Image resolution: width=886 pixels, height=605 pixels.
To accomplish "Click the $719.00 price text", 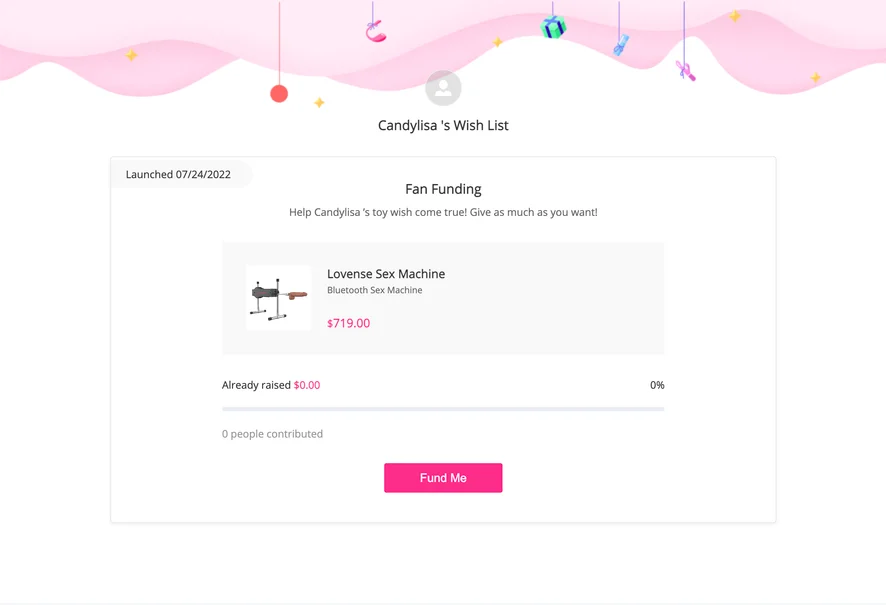I will [349, 323].
